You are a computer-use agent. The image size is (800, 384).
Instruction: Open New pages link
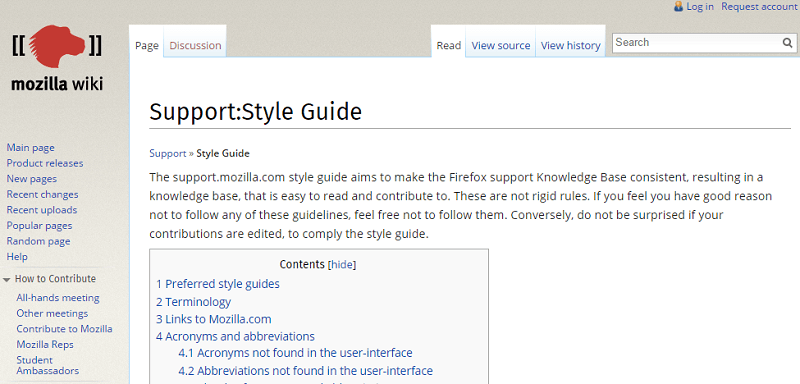point(32,179)
